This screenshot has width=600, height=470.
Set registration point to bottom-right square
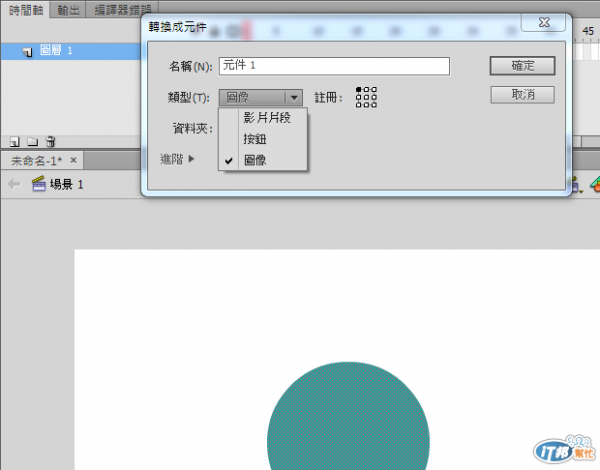[x=374, y=104]
